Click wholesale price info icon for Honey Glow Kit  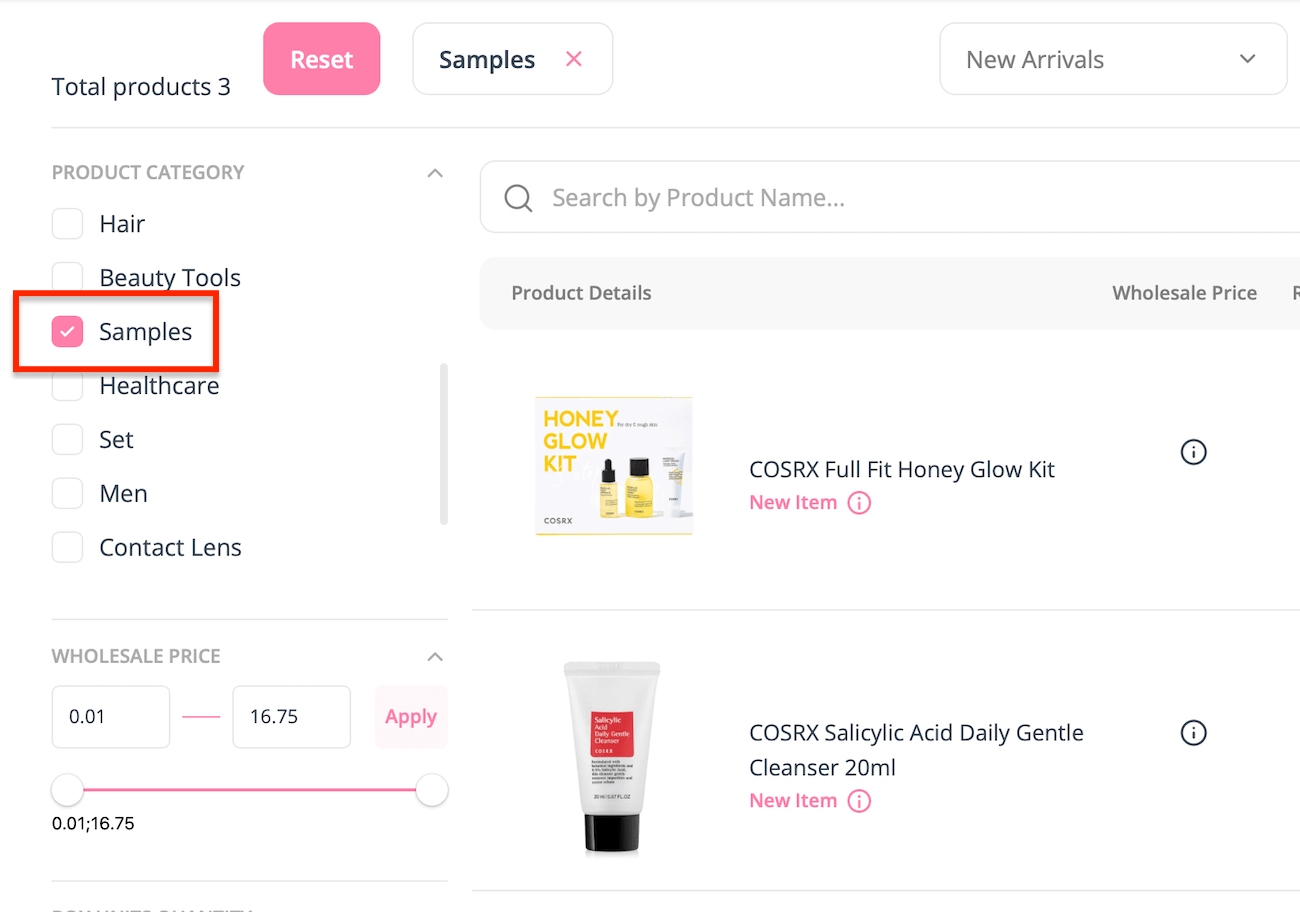coord(1193,452)
